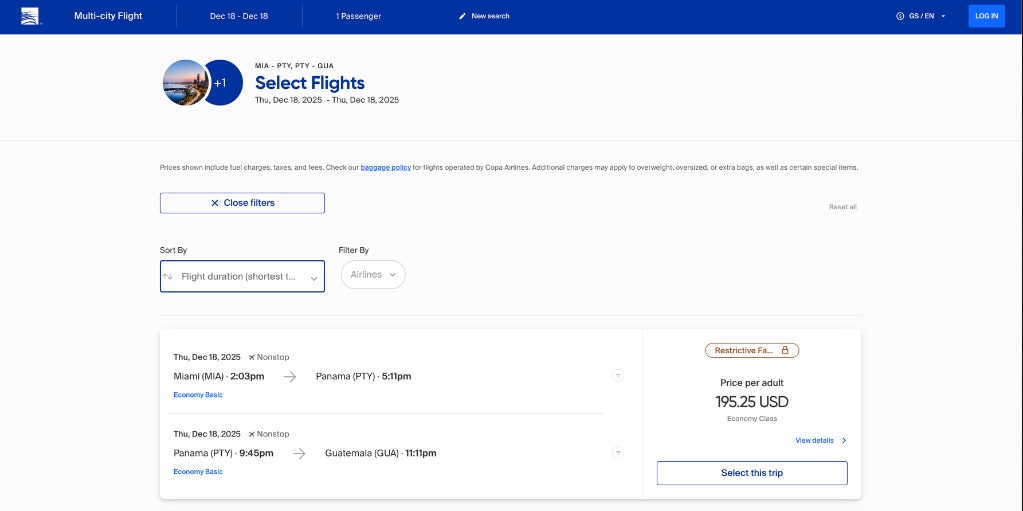Screen dimensions: 1023x511
Task: Click the info icon beside GS / EN
Action: click(900, 16)
